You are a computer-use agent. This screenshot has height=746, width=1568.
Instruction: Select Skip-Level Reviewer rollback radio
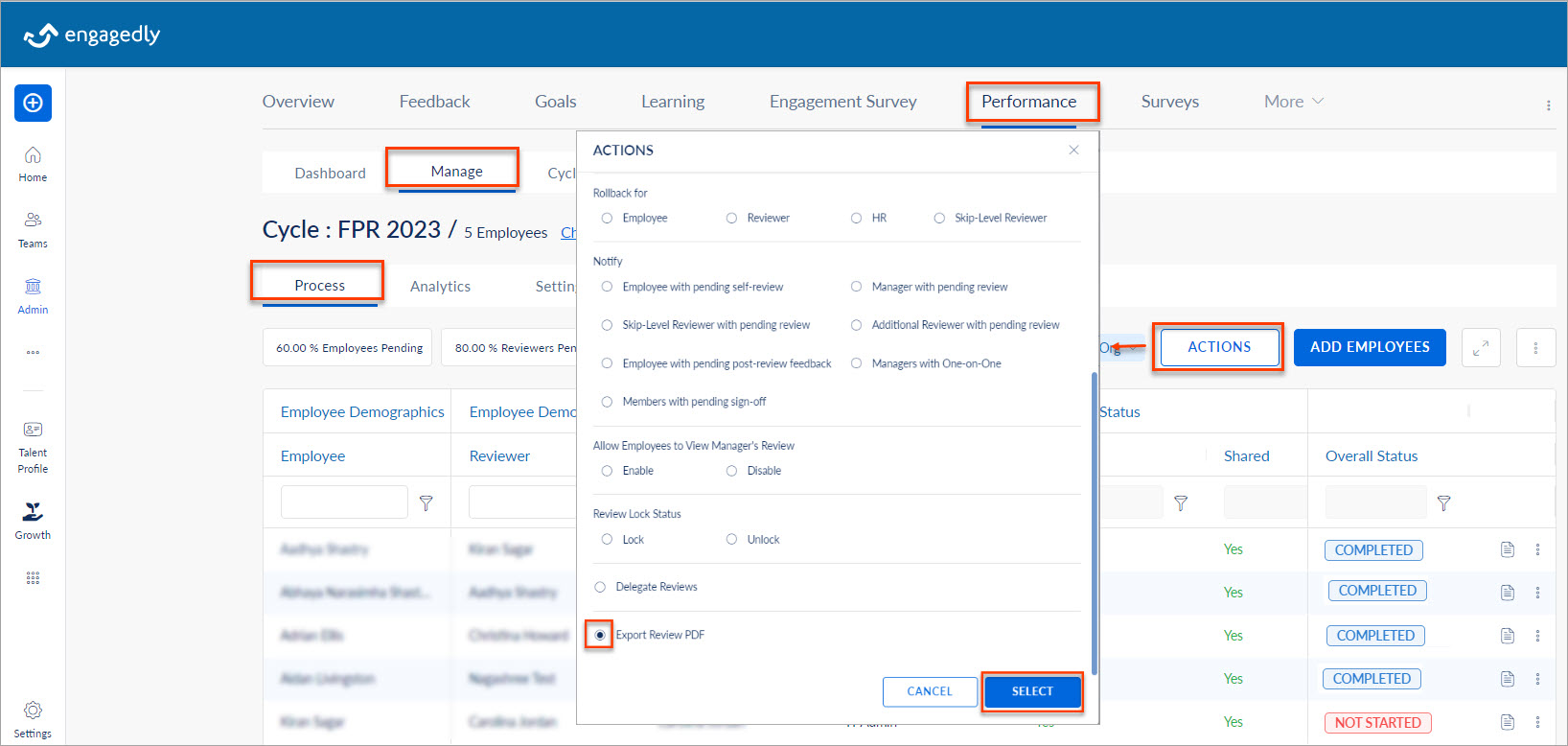point(939,218)
